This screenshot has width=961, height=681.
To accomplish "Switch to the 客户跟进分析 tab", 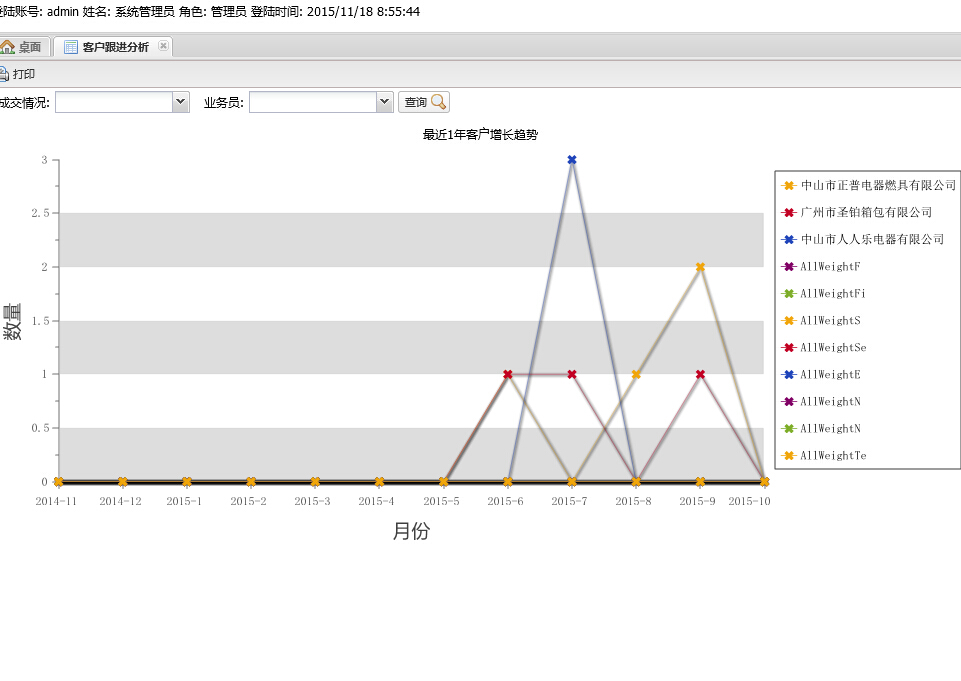I will (115, 47).
